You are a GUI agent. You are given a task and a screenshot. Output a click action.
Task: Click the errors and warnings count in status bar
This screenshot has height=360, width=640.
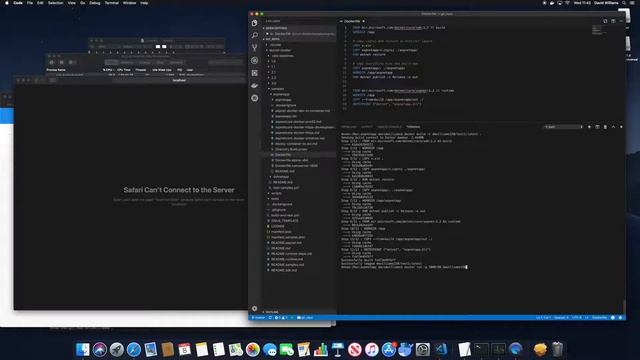(281, 318)
